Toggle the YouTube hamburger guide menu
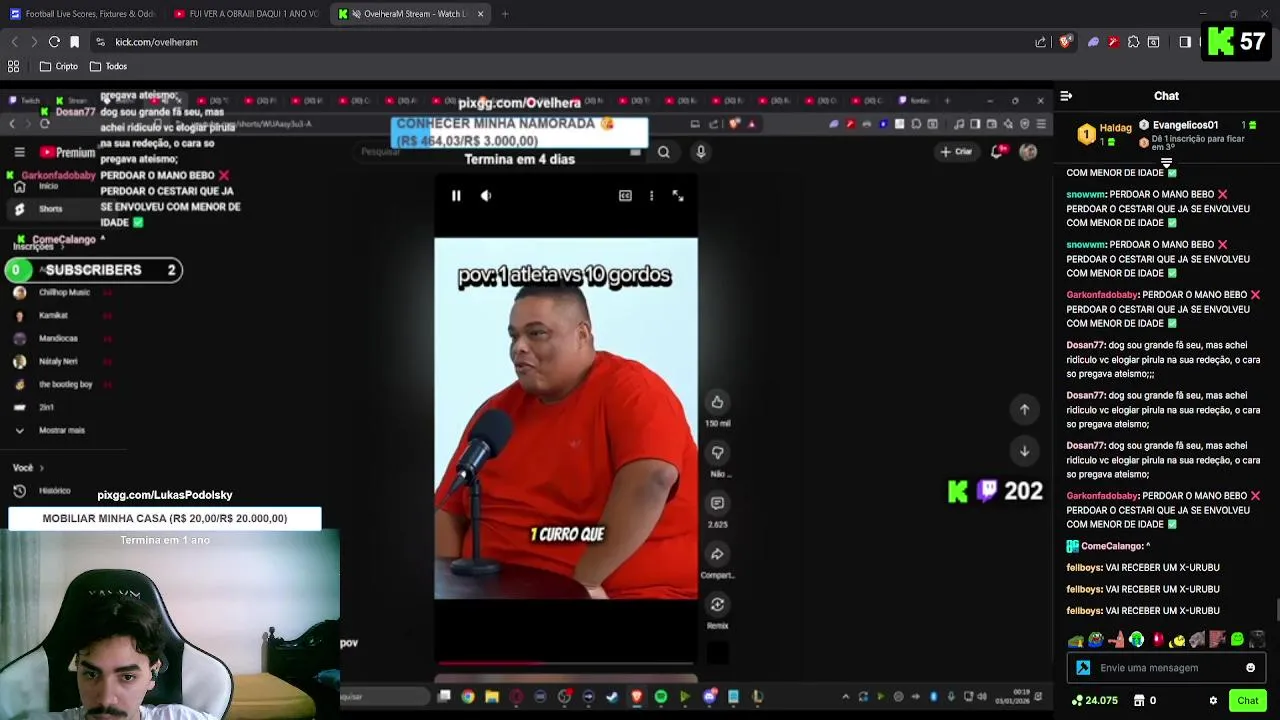The height and width of the screenshot is (720, 1280). tap(19, 152)
